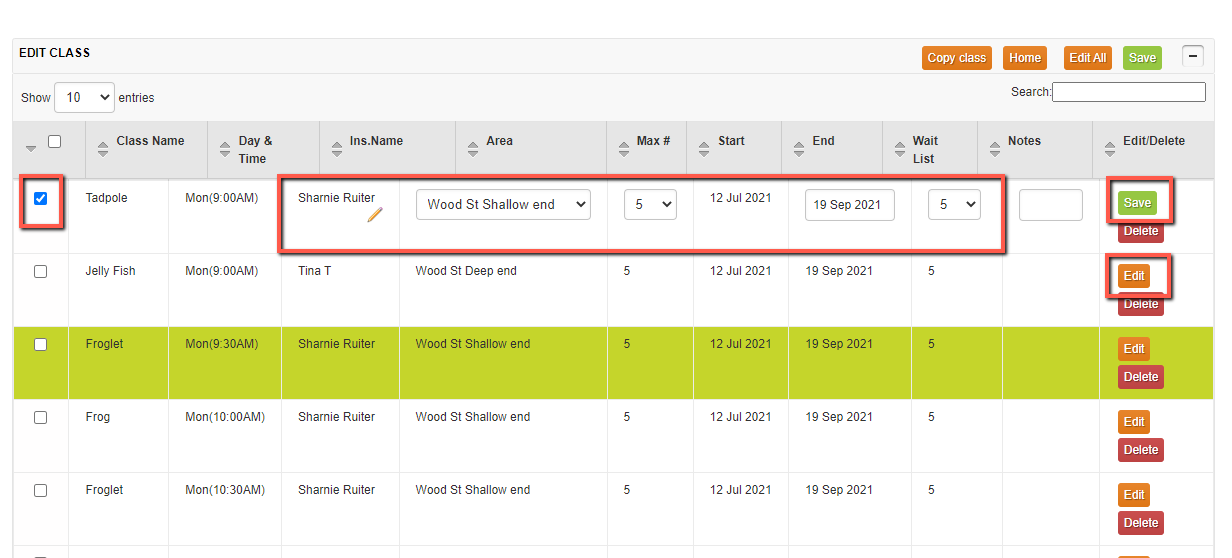Click the End date field 19 Sep 2021
1232x558 pixels.
tap(849, 204)
